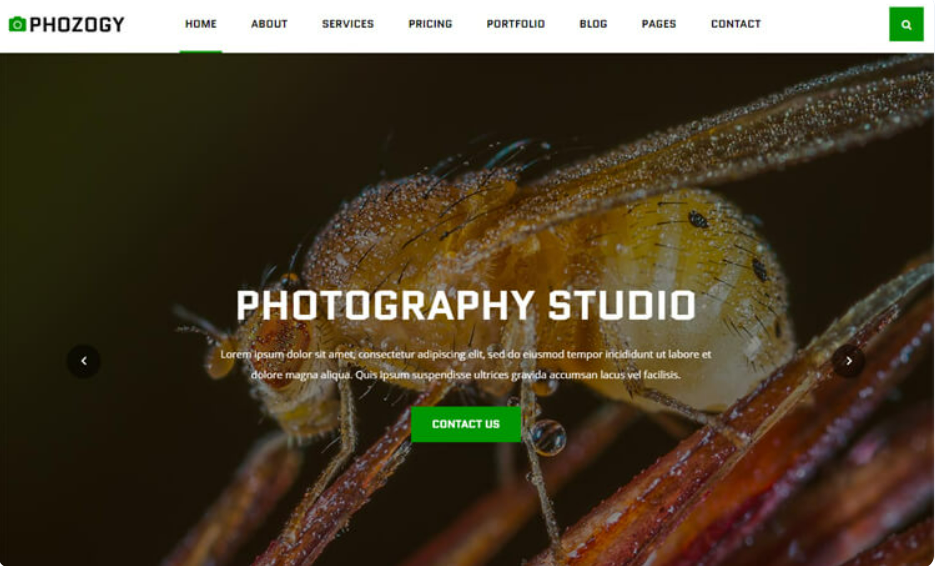
Task: Go to previous slide with left arrow
Action: 84,361
